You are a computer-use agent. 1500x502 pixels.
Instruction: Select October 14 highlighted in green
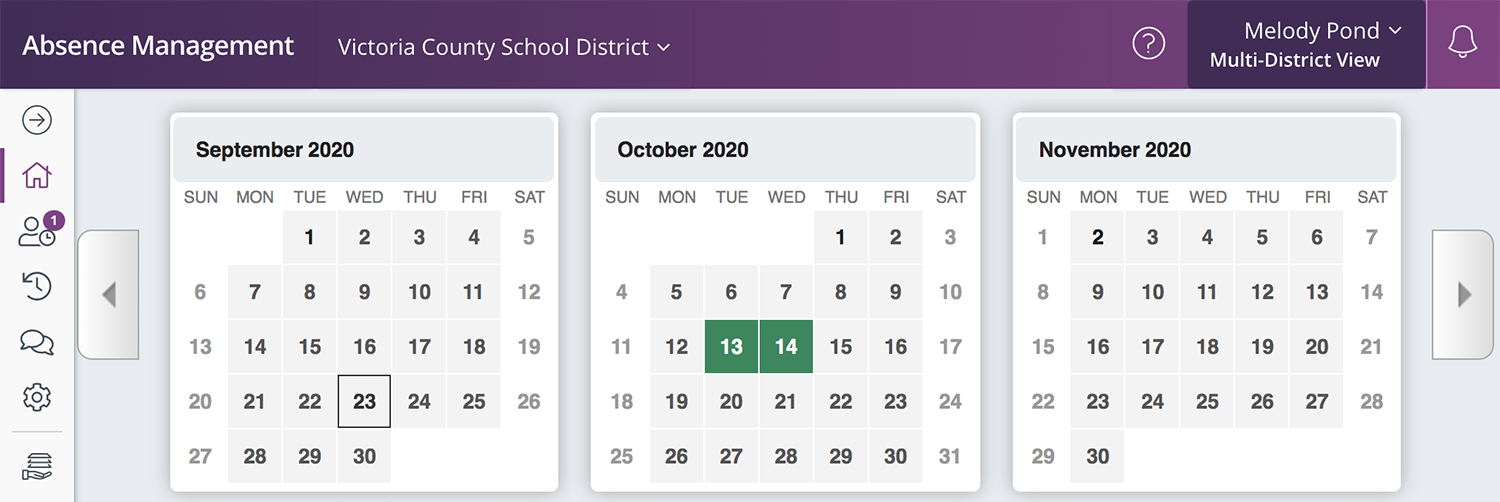pos(786,347)
